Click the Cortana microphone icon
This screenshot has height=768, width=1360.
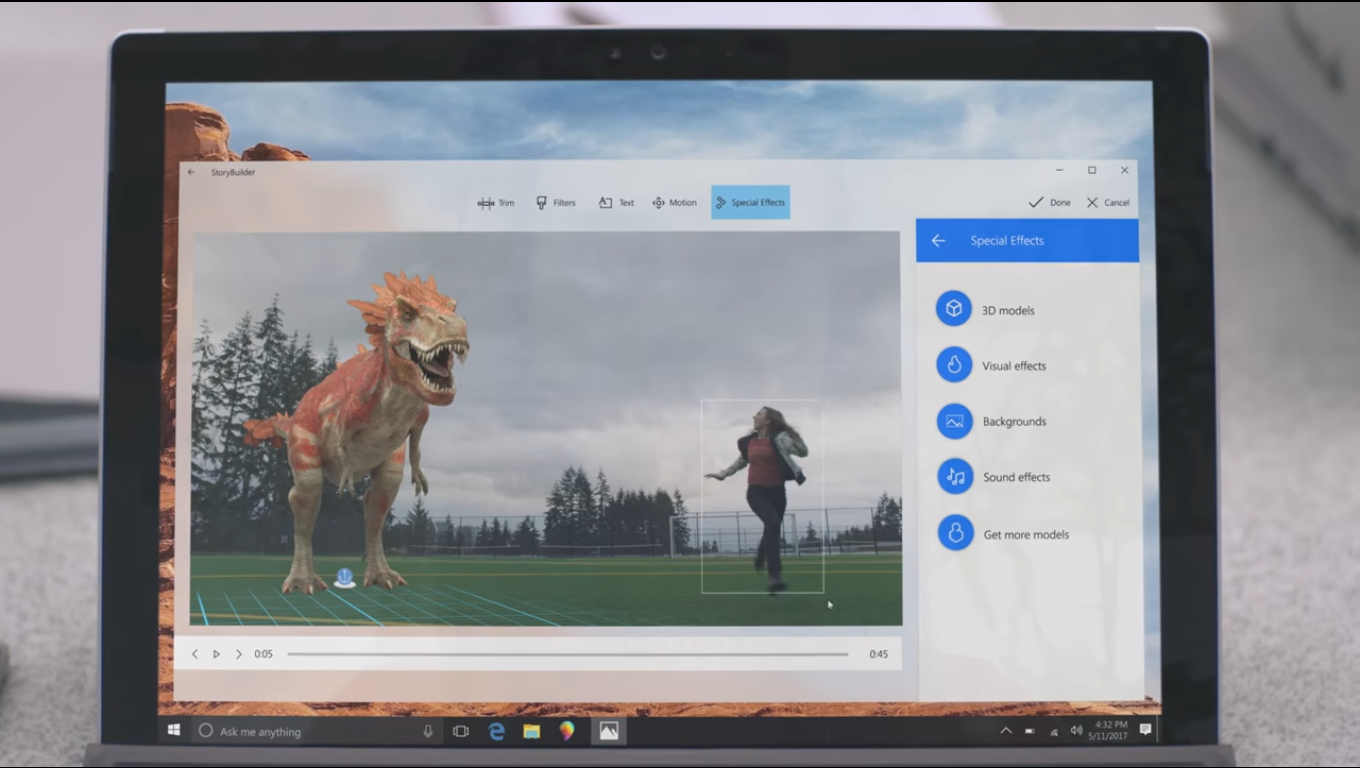(x=428, y=731)
